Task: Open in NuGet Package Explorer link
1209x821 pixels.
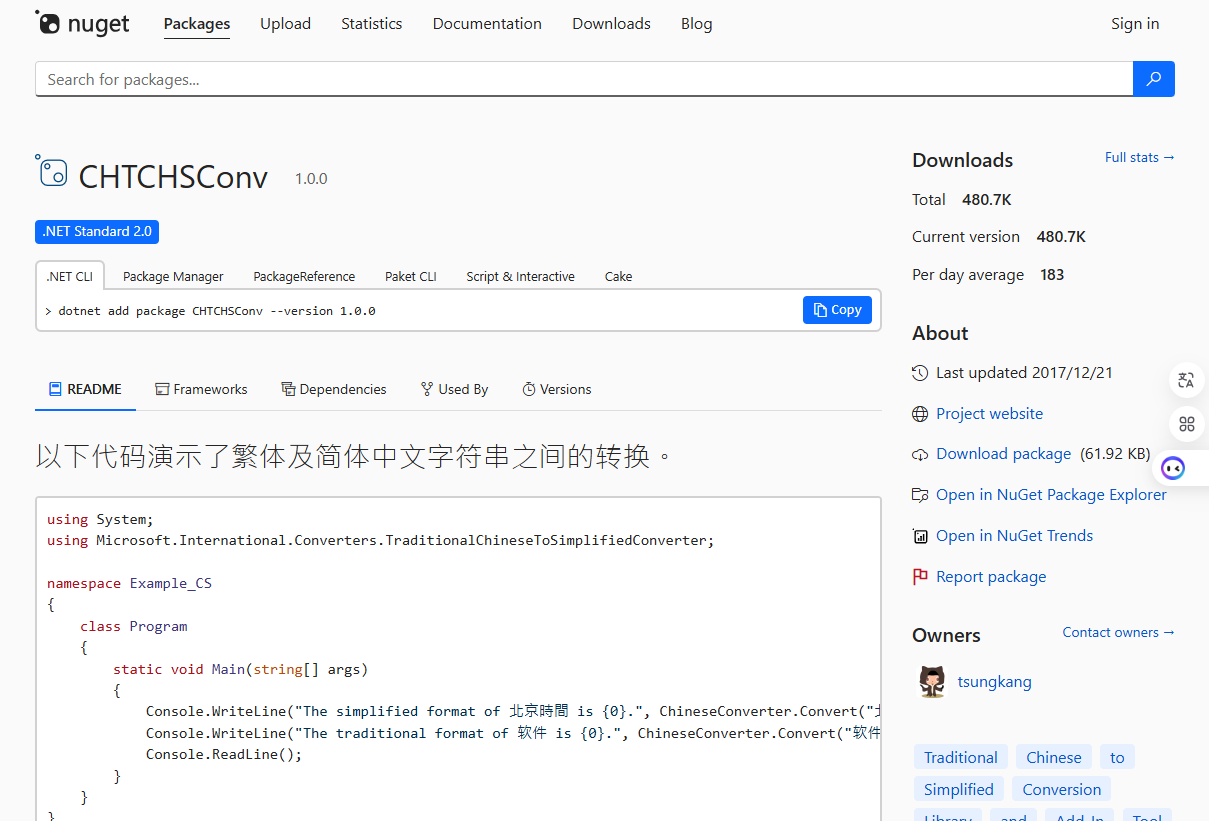Action: 1051,495
